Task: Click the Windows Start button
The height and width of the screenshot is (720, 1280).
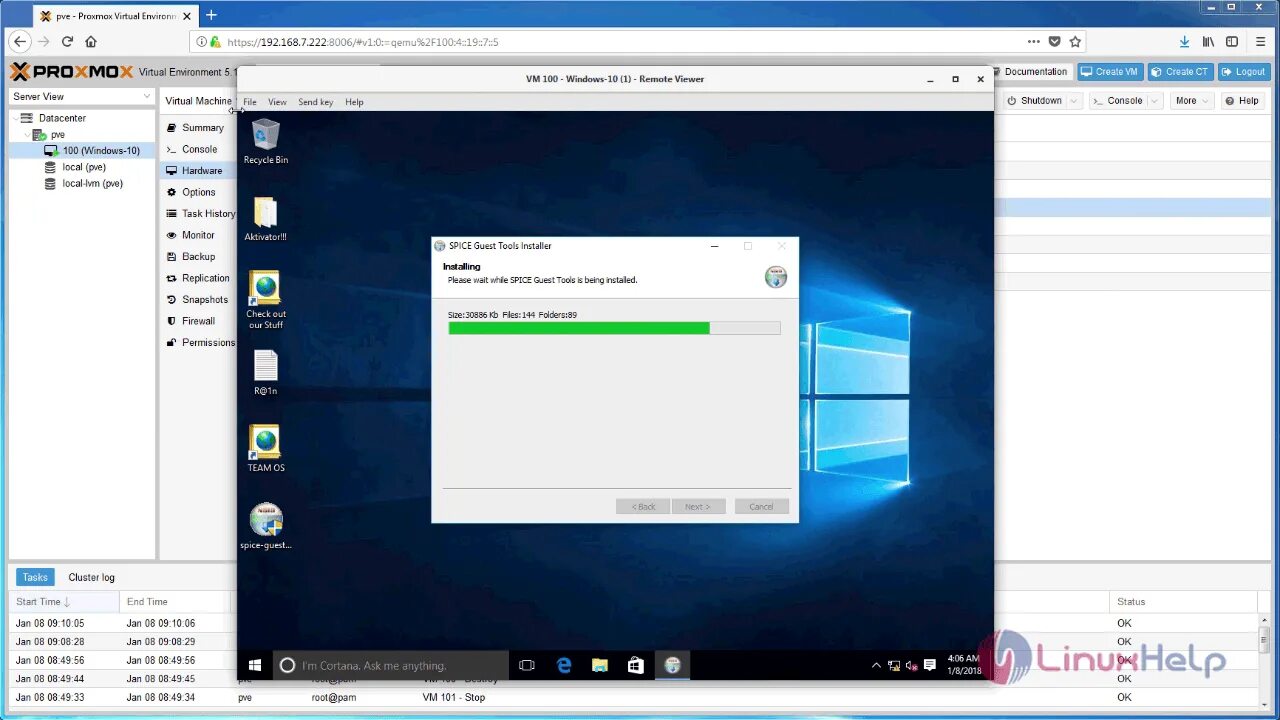Action: (255, 665)
